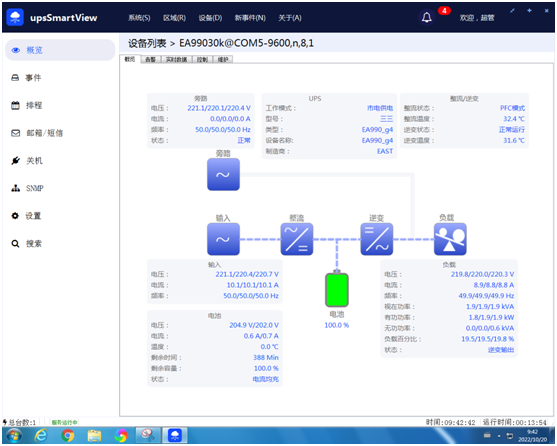The height and width of the screenshot is (446, 557).
Task: Click the green battery icon
Action: tap(336, 289)
